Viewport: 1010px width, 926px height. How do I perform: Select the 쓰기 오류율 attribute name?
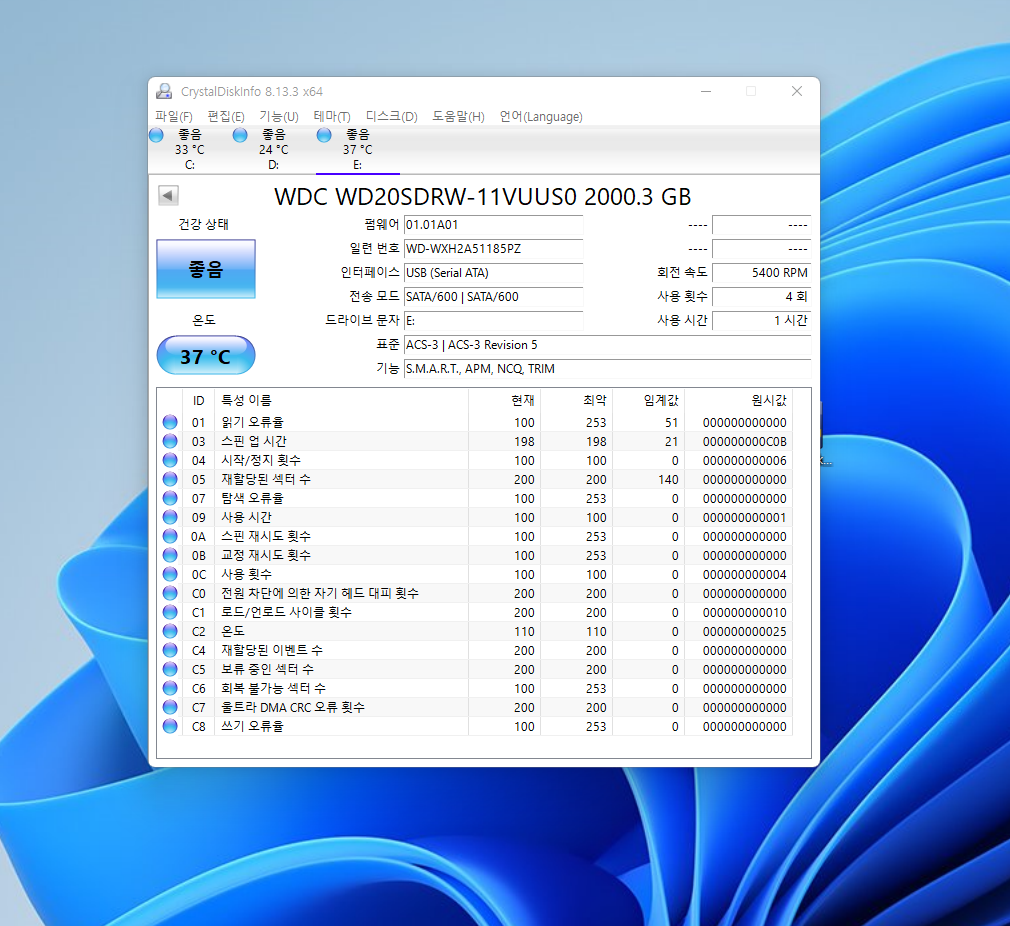pos(252,726)
